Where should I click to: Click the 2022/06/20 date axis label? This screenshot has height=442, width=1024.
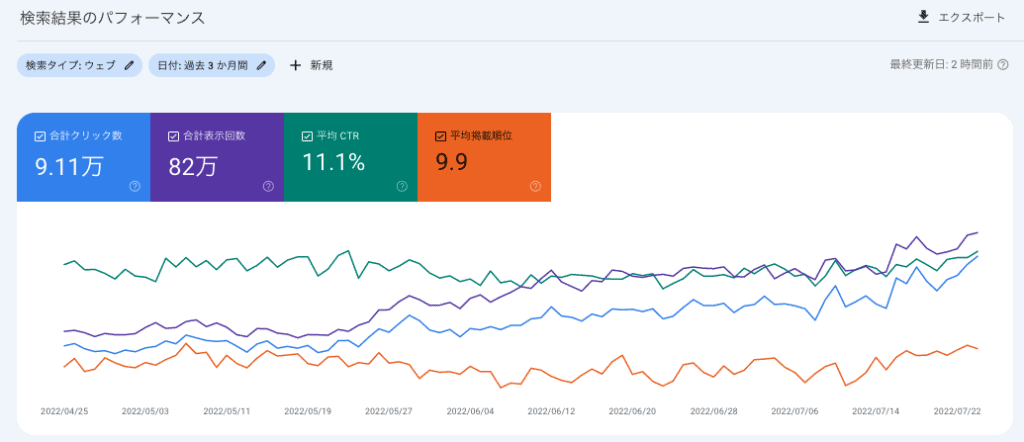632,411
